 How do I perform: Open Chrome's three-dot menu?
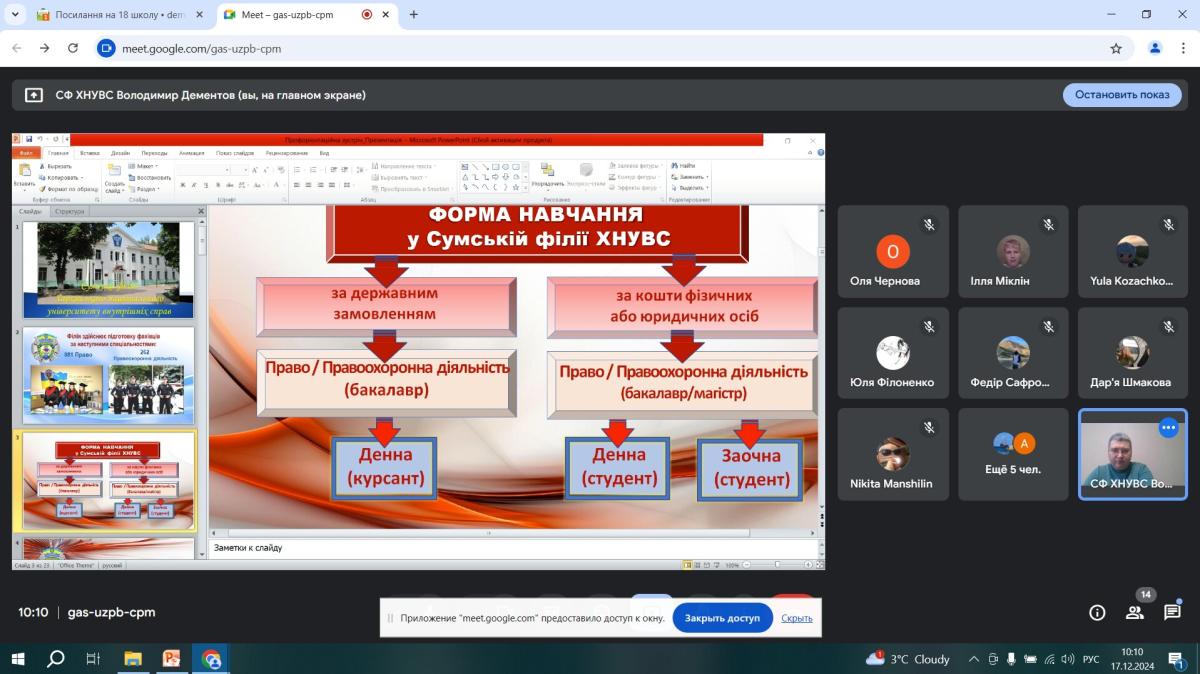(1183, 48)
